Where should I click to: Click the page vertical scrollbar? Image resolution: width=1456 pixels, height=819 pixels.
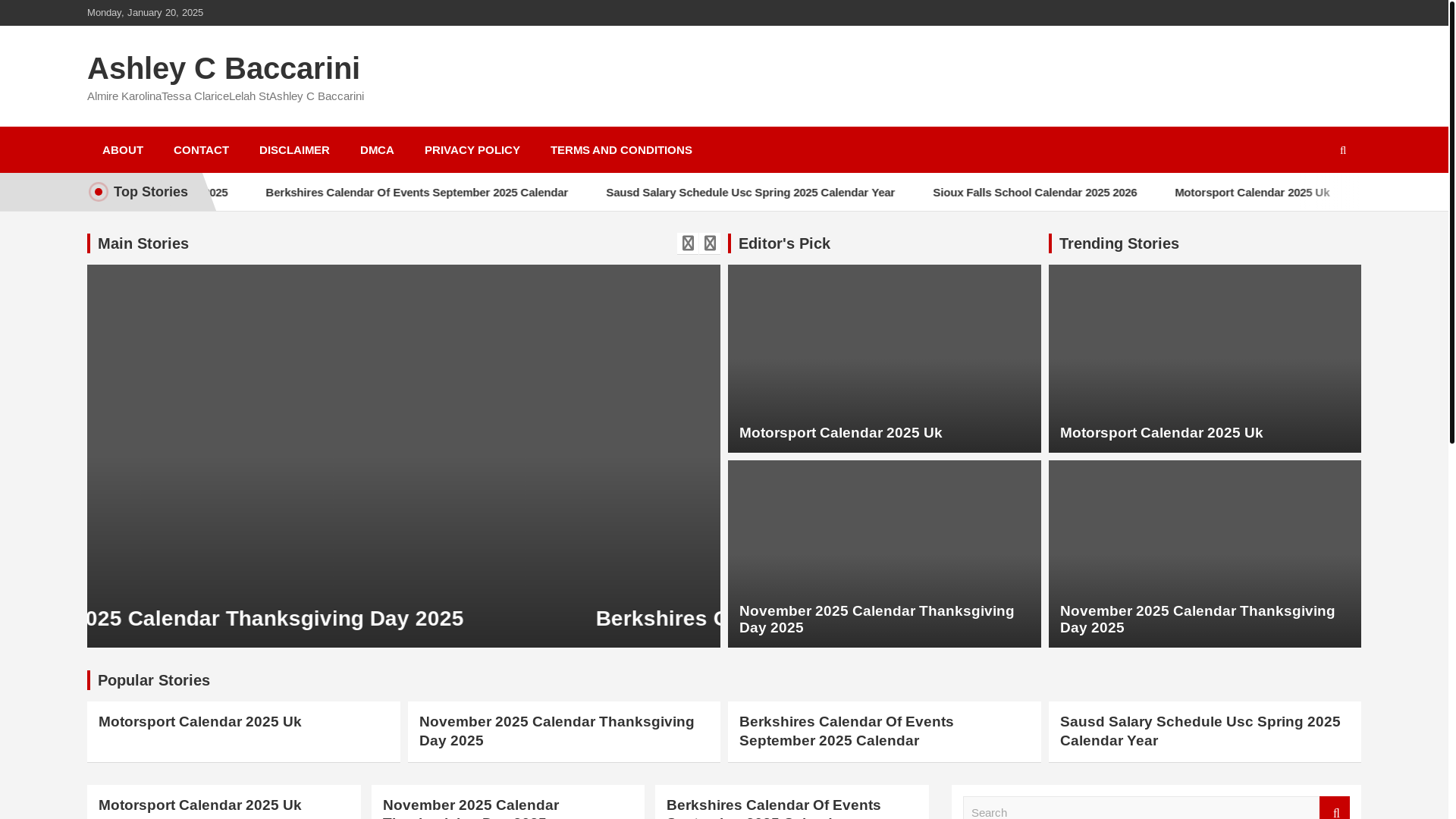pos(1452,221)
